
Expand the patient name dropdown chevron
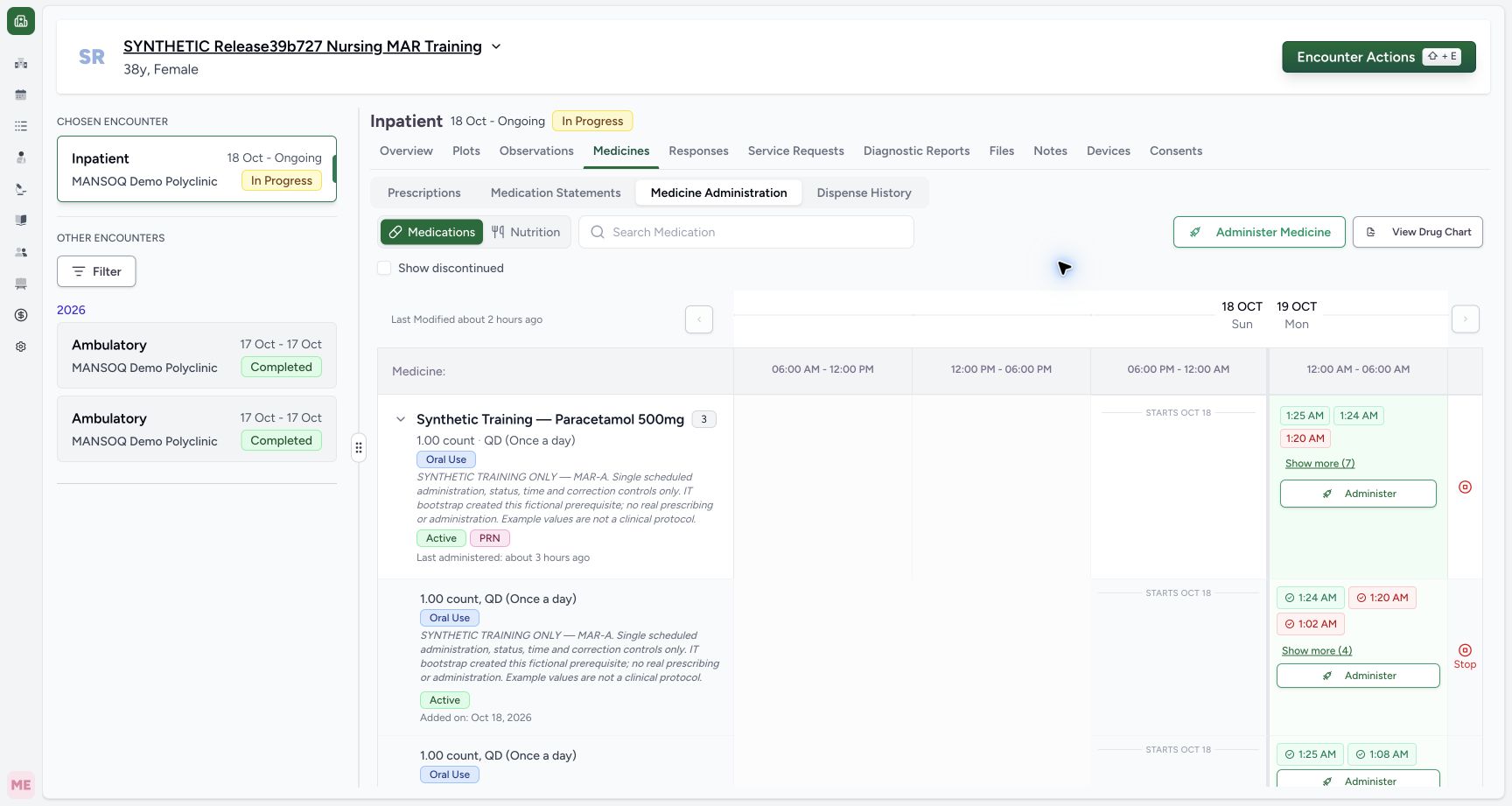[x=496, y=46]
